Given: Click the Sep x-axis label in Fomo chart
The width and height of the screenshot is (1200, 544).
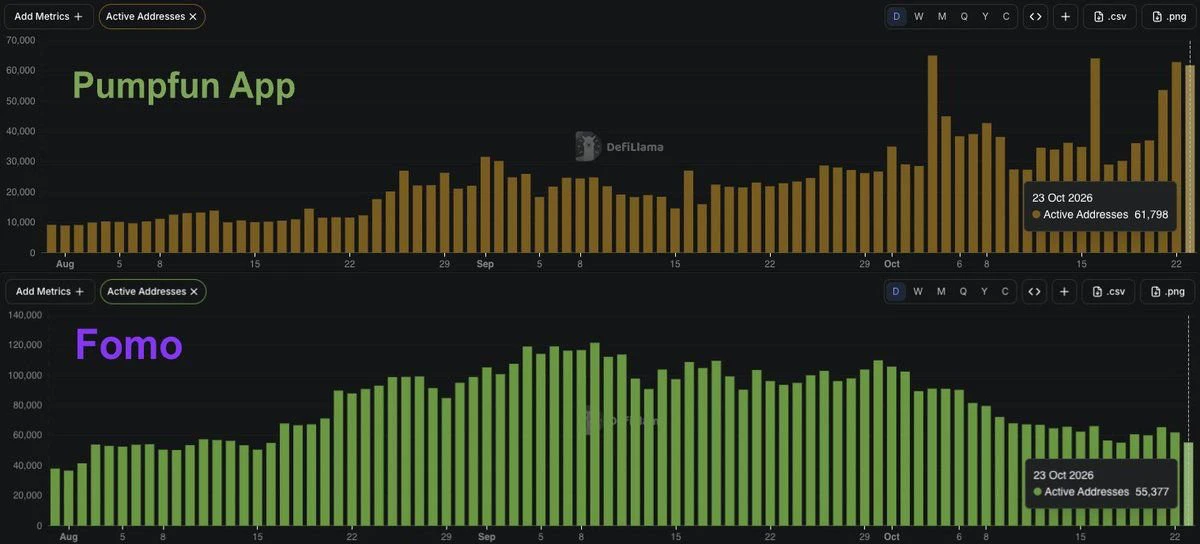Looking at the screenshot, I should click(487, 537).
